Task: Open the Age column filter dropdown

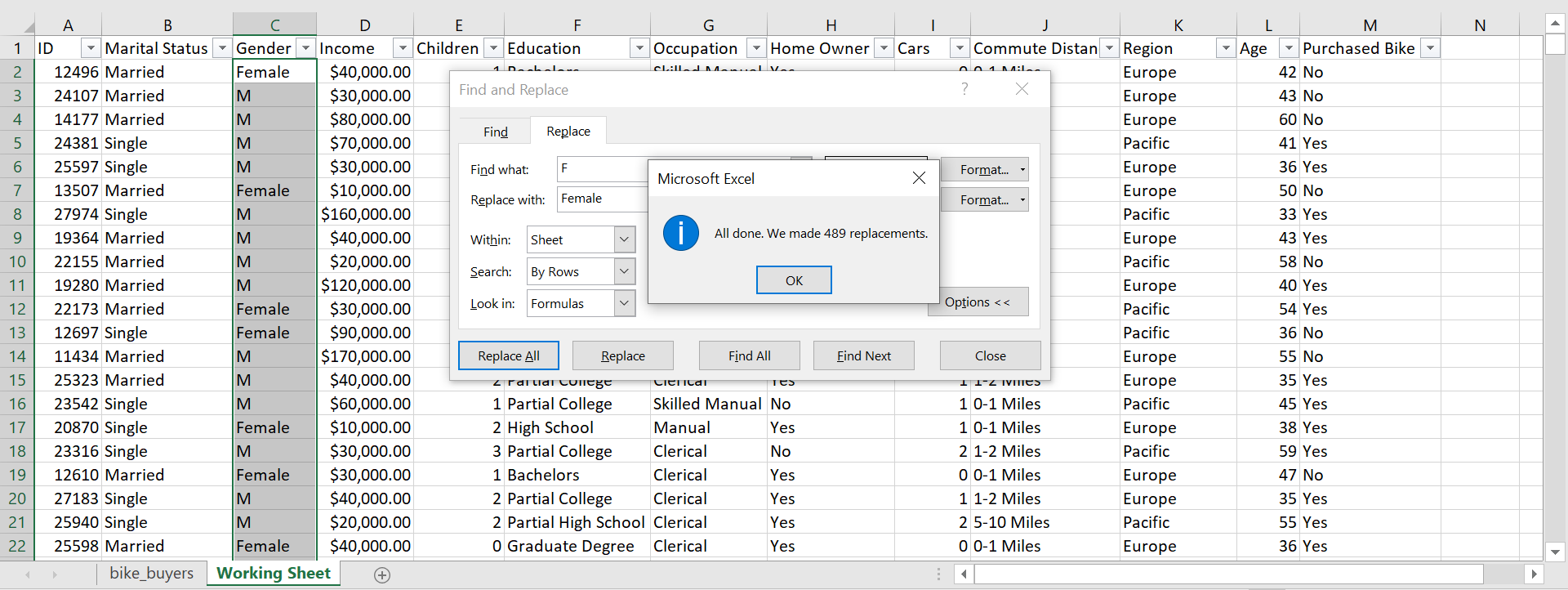Action: pos(1289,48)
